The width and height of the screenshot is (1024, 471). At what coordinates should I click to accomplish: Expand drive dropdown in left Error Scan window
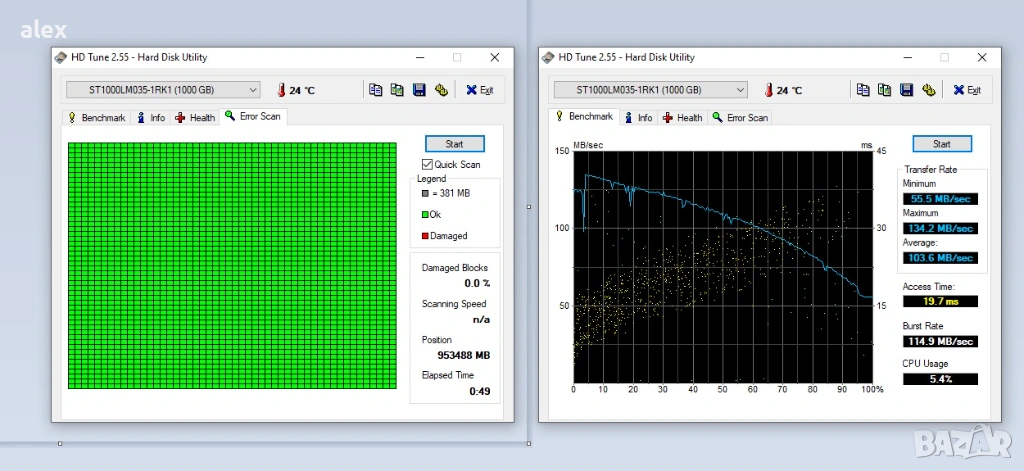coord(252,90)
